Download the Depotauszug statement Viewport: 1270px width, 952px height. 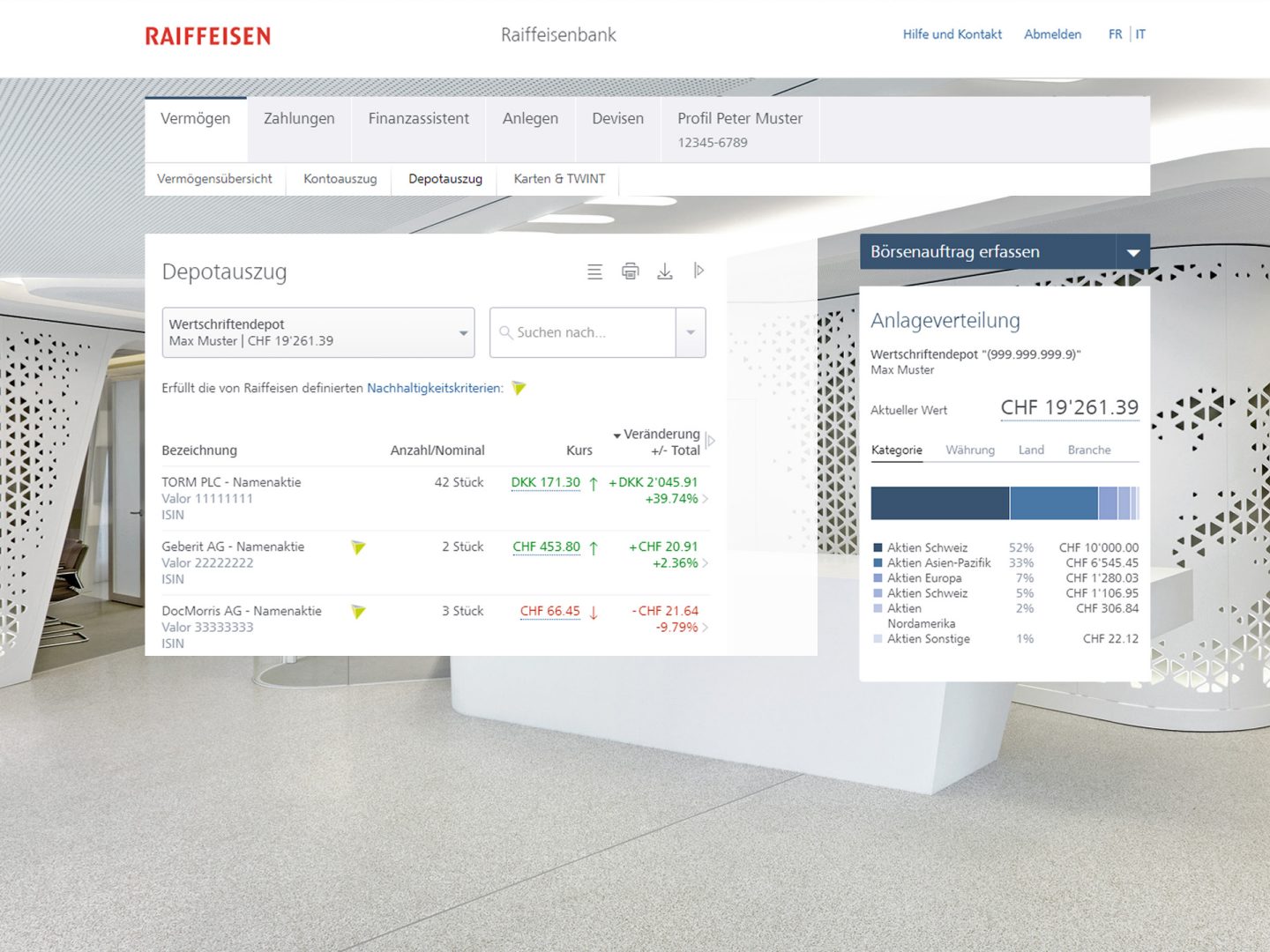tap(665, 271)
